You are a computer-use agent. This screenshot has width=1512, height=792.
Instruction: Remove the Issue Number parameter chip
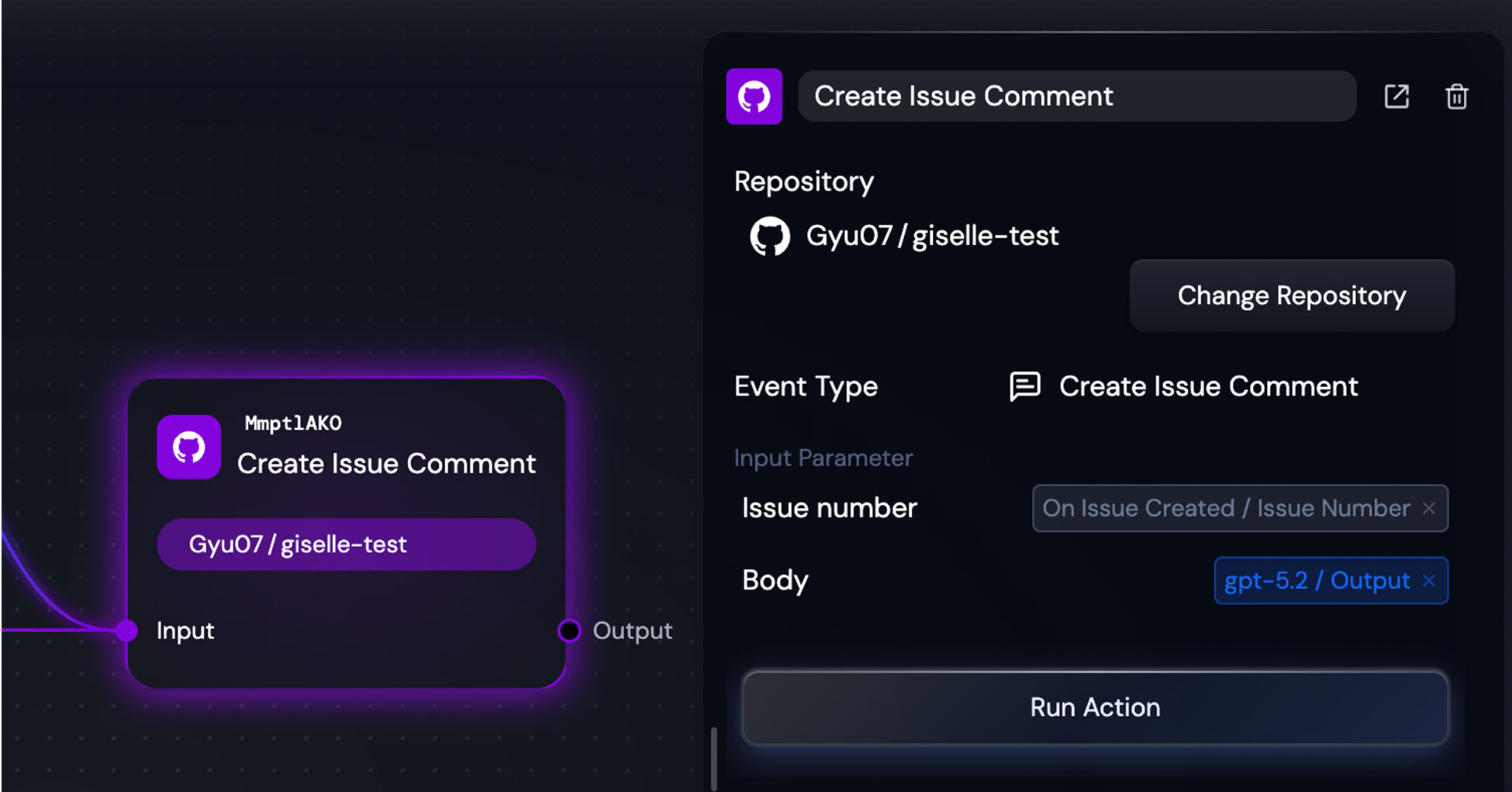pos(1429,508)
